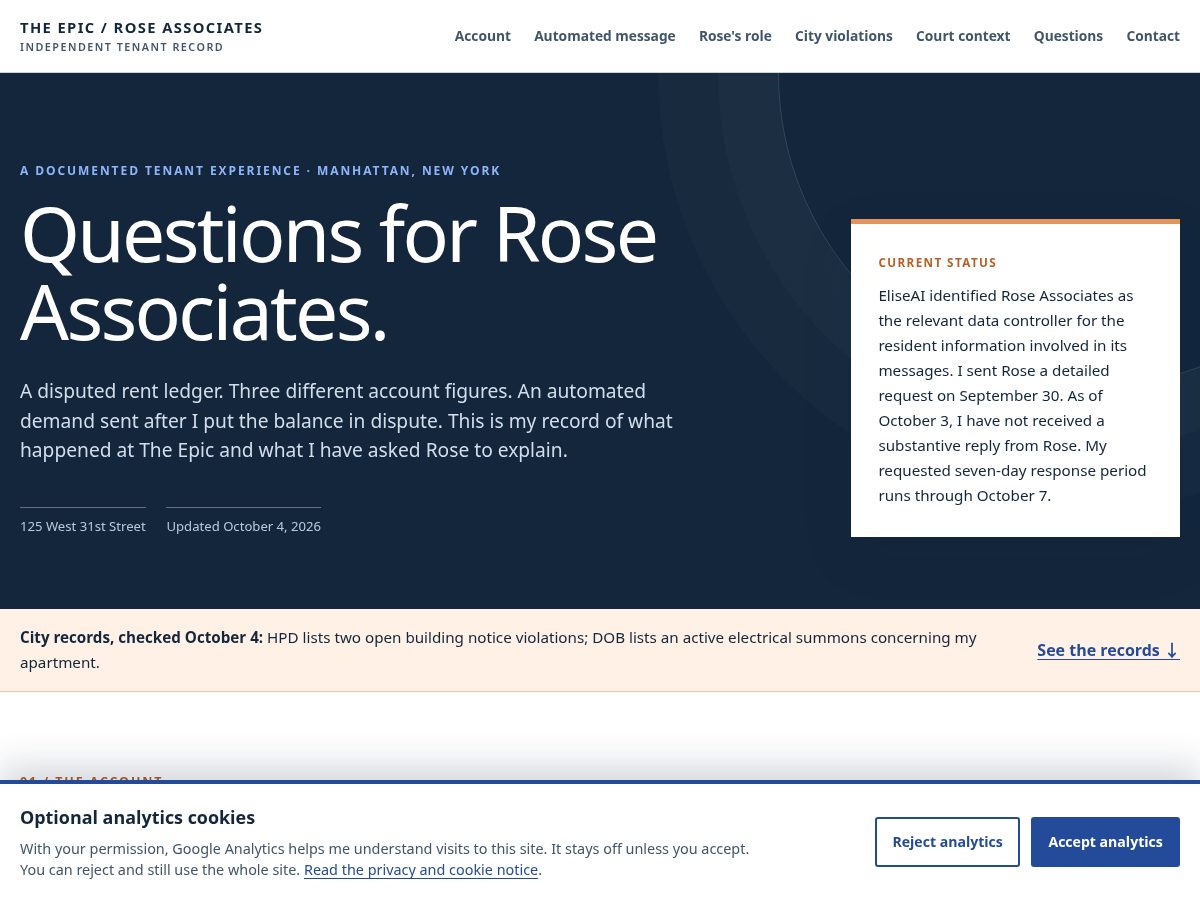The width and height of the screenshot is (1200, 900).
Task: Jump to City violations section
Action: [x=843, y=36]
